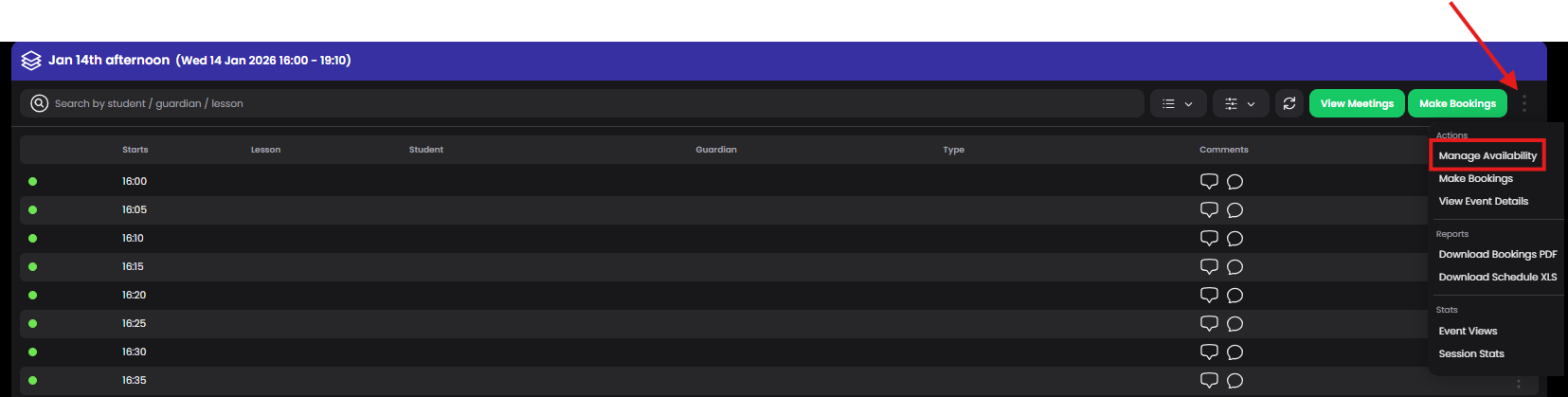Click the Comments column header
This screenshot has width=1568, height=397.
[1223, 150]
